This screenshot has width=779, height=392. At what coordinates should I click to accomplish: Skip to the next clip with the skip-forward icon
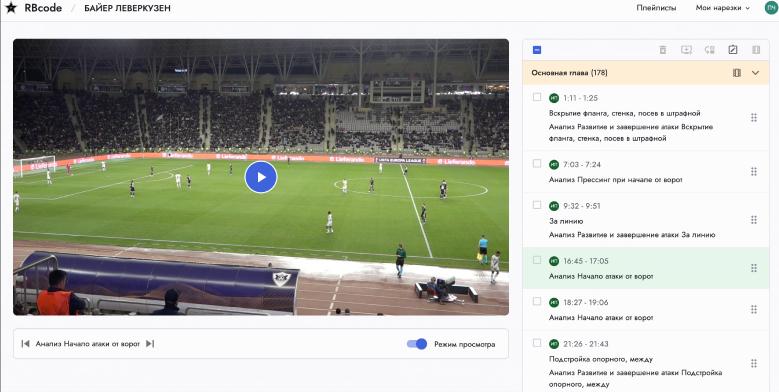pyautogui.click(x=150, y=343)
